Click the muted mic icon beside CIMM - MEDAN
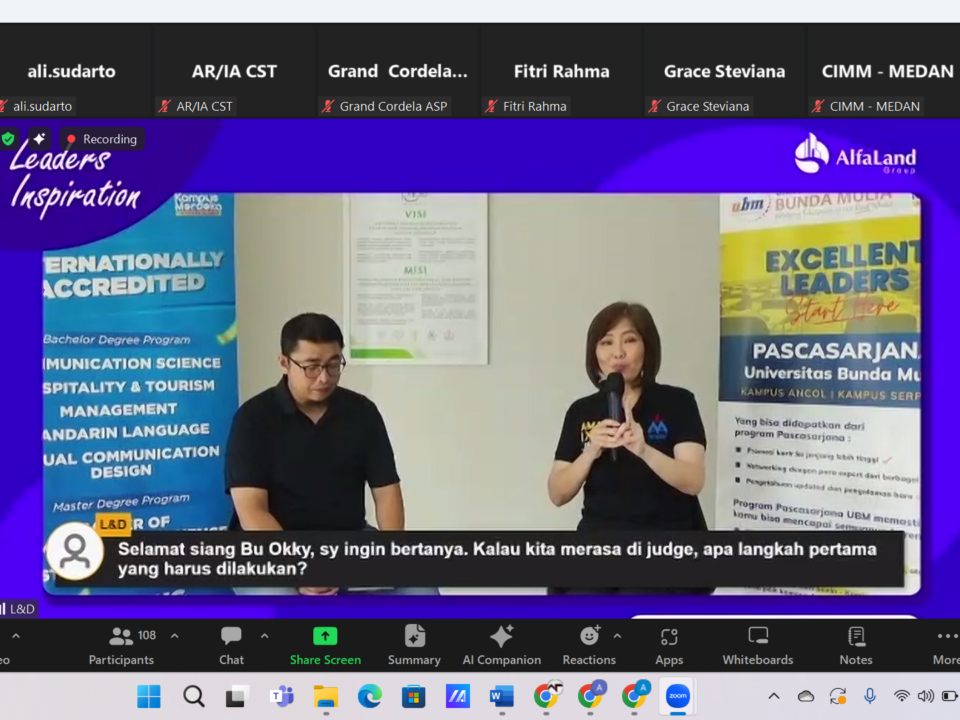 [x=818, y=107]
